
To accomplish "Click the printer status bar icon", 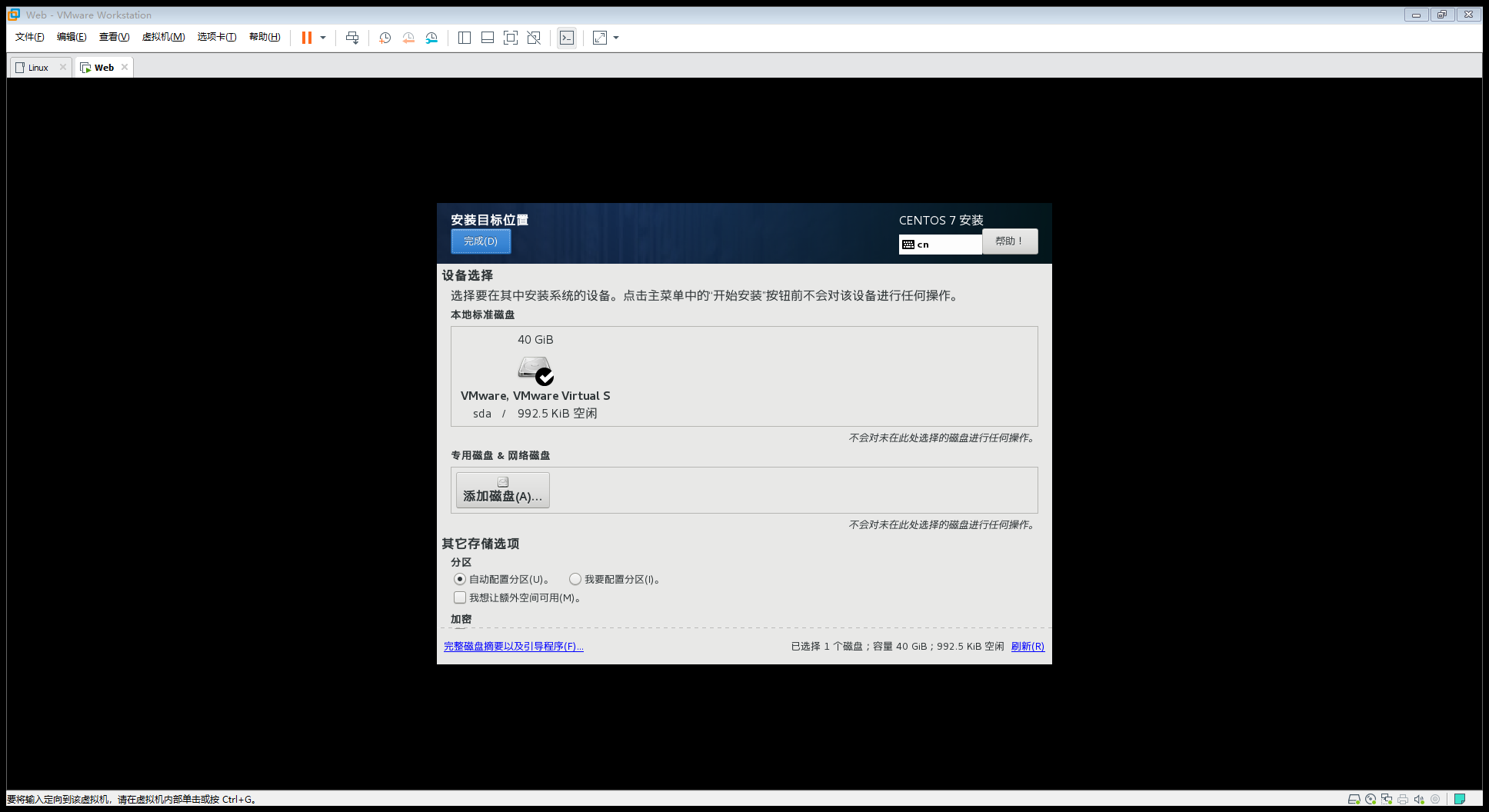I will [1403, 800].
